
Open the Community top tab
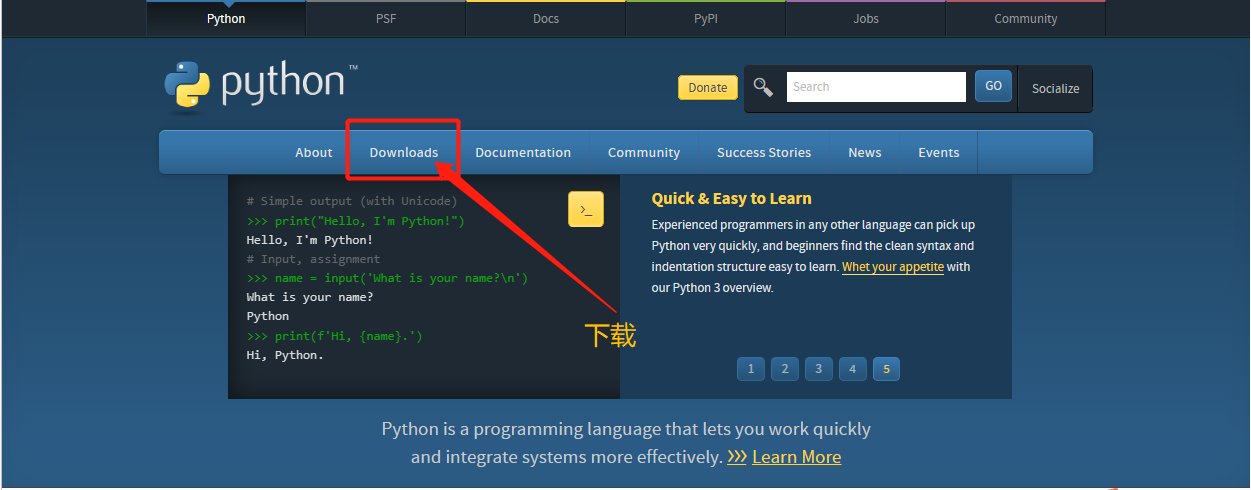(1026, 18)
